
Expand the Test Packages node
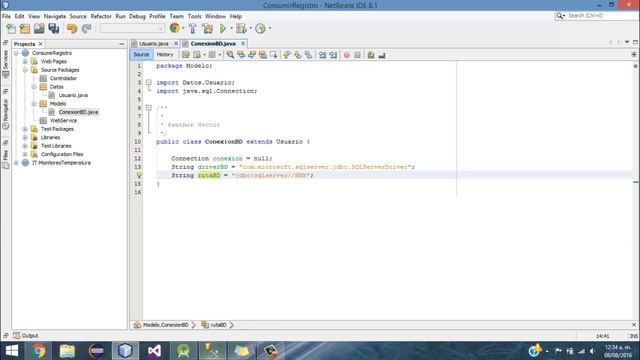(25, 129)
